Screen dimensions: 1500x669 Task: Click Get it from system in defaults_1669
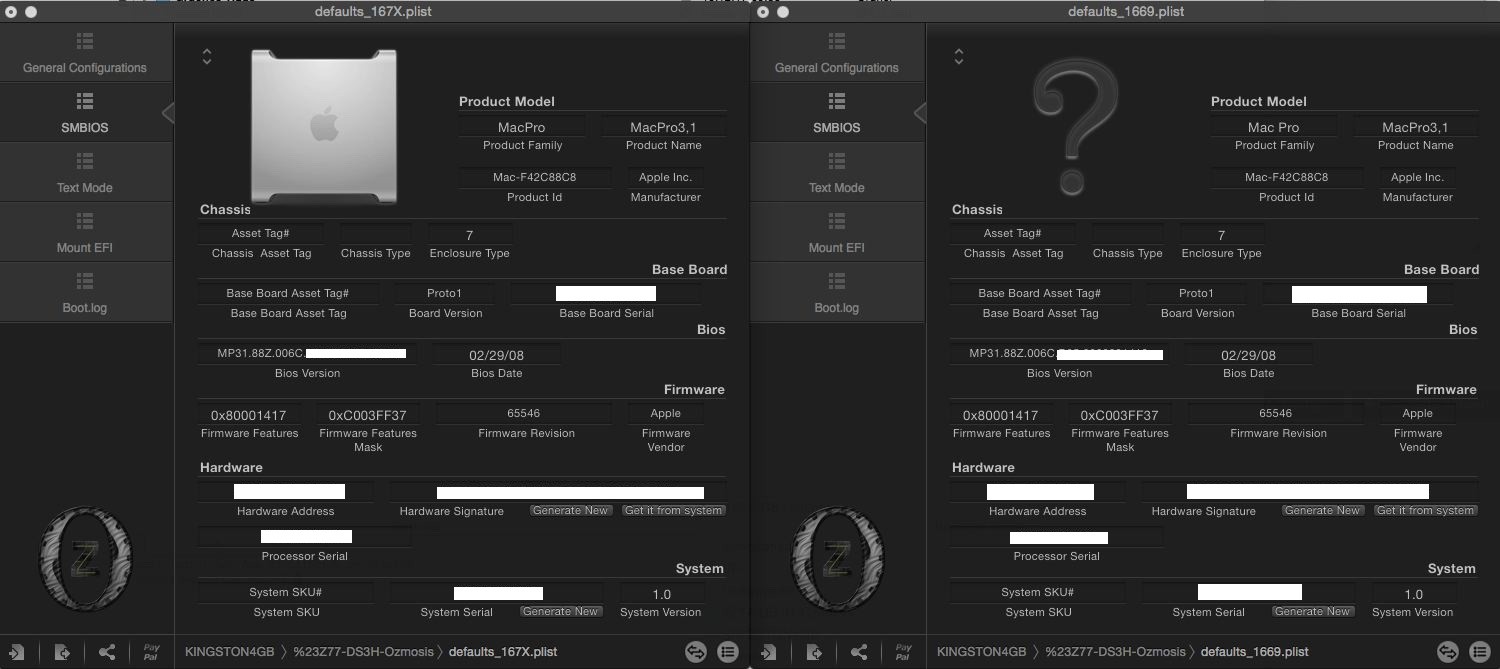coord(1426,510)
